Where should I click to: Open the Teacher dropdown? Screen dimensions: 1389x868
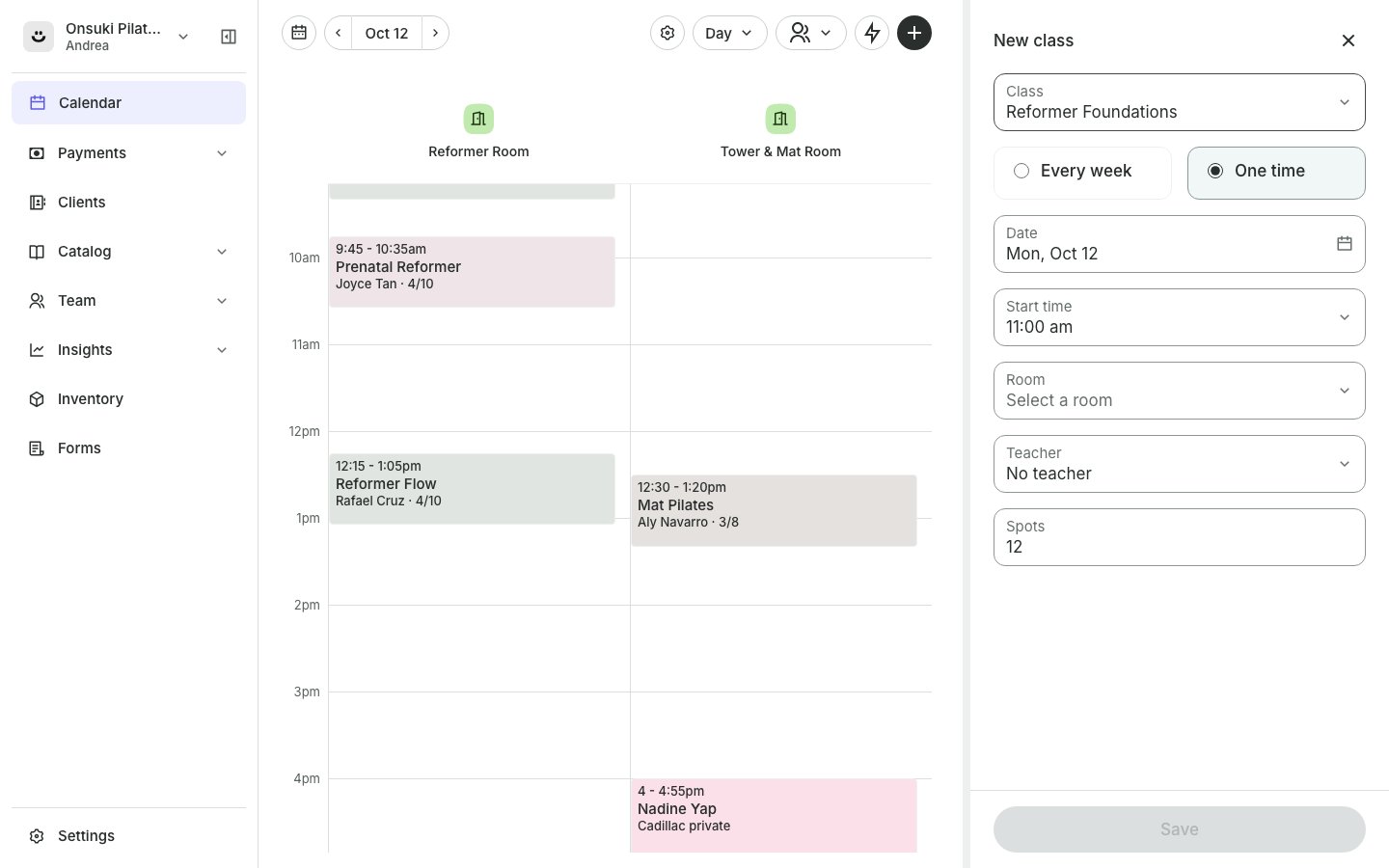point(1180,464)
